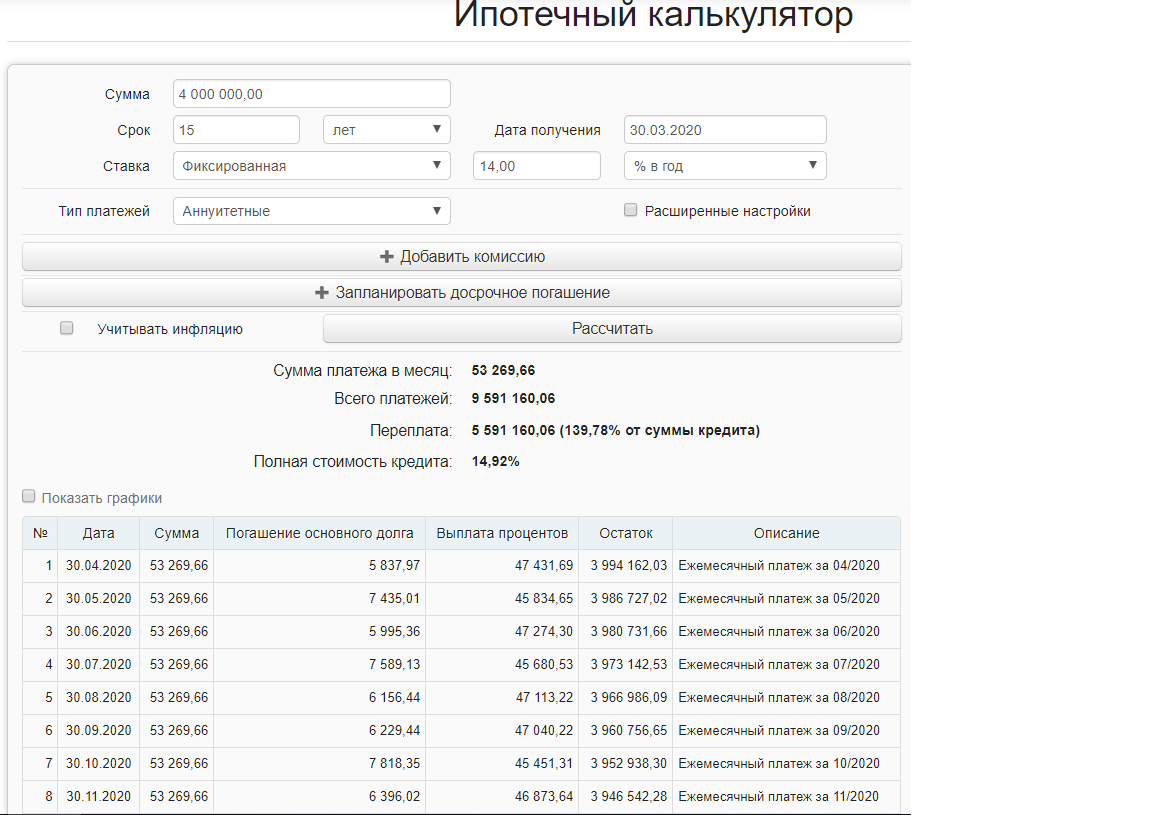Image resolution: width=1152 pixels, height=815 pixels.
Task: Click the total payments value 9 591 160,06
Action: point(514,398)
